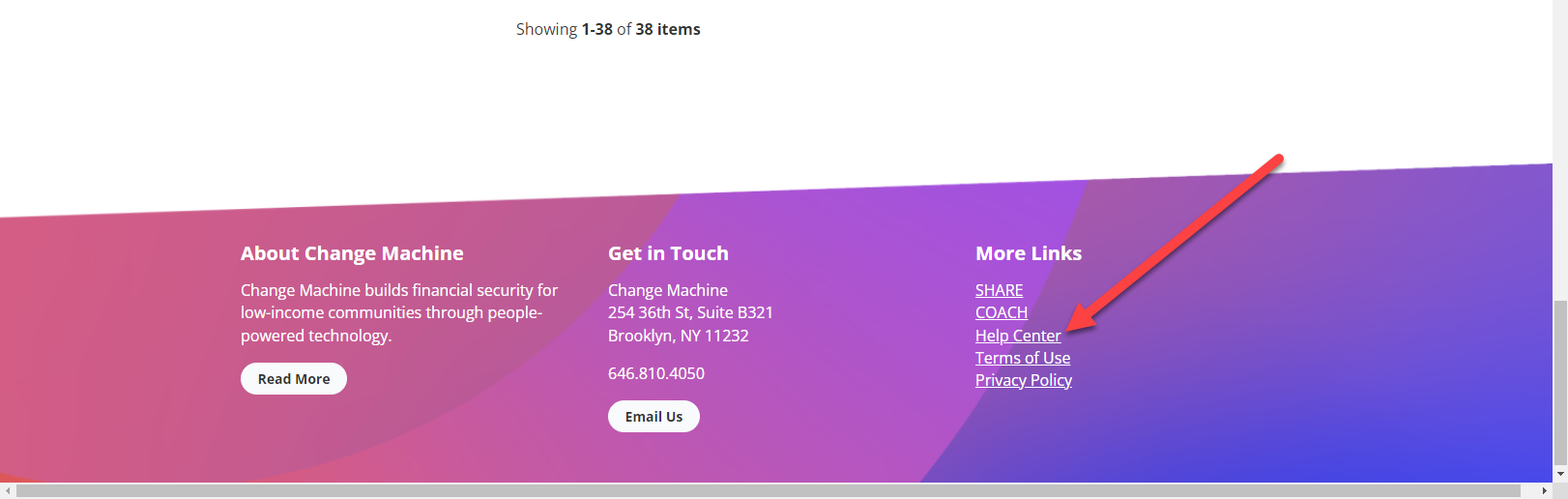Click the Brooklyn, NY 11232 text
Image resolution: width=1568 pixels, height=499 pixels.
[x=678, y=336]
